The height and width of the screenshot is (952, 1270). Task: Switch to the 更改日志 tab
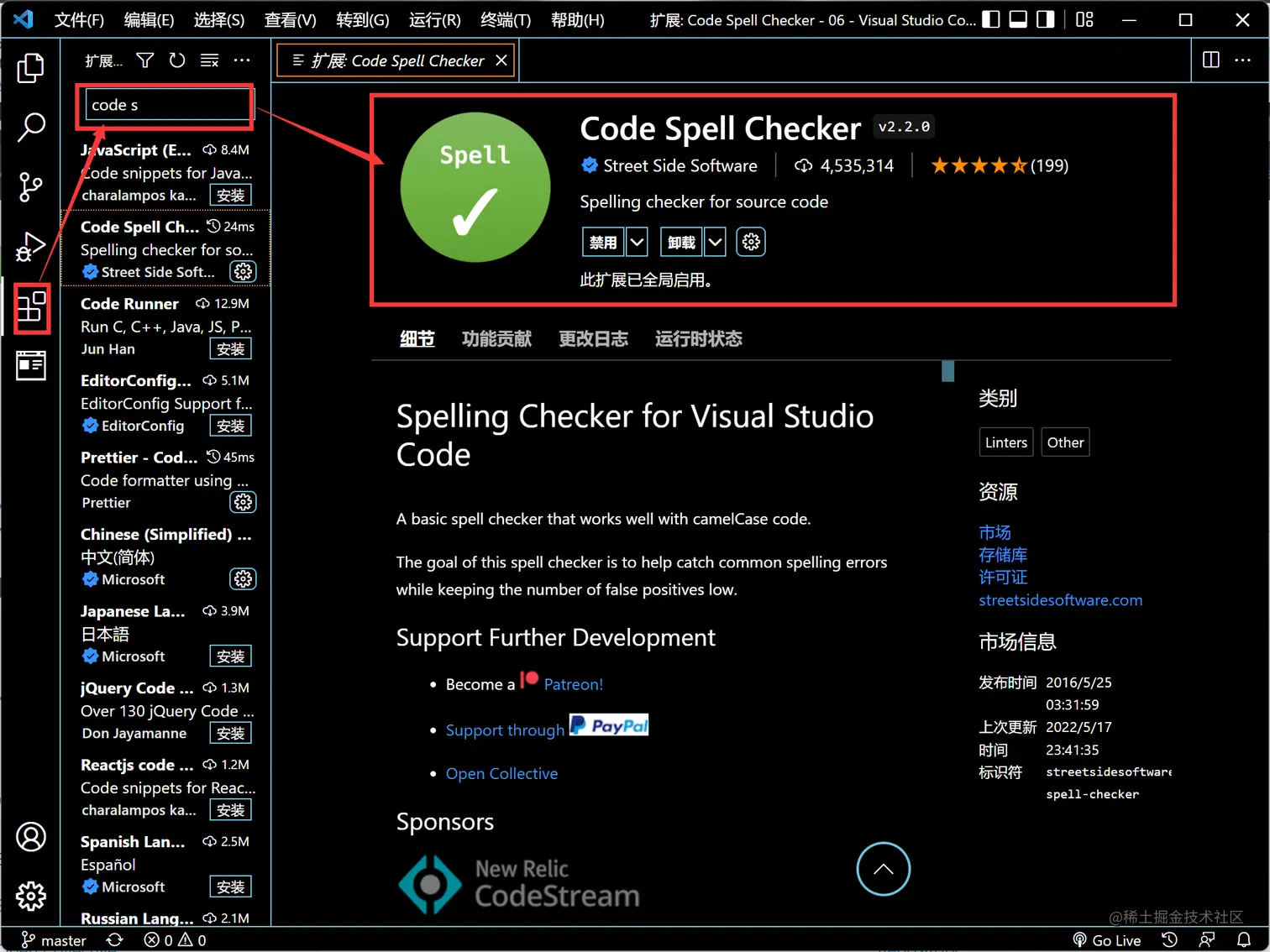[x=593, y=338]
